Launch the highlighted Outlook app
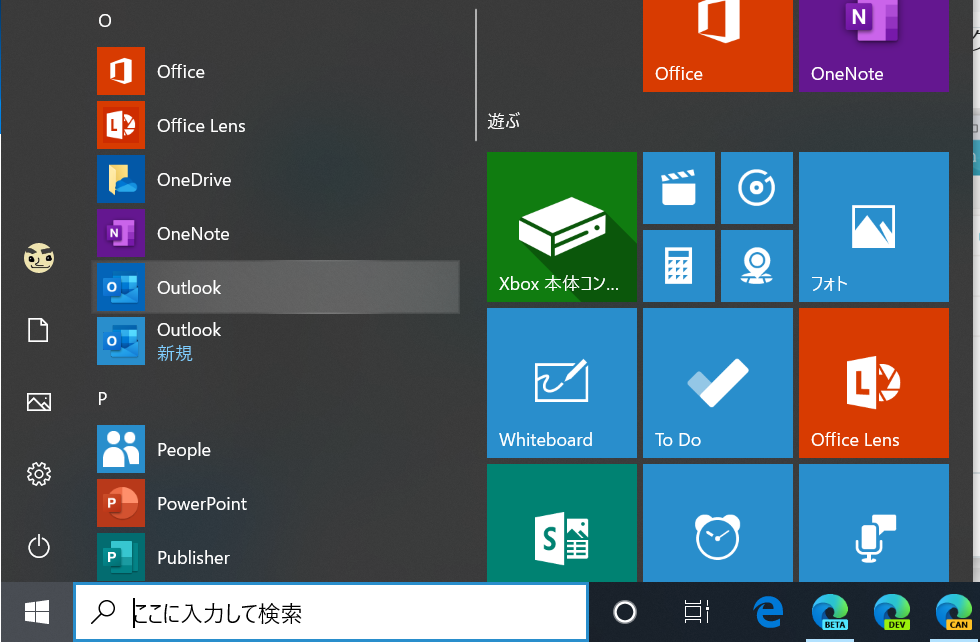 pyautogui.click(x=275, y=287)
